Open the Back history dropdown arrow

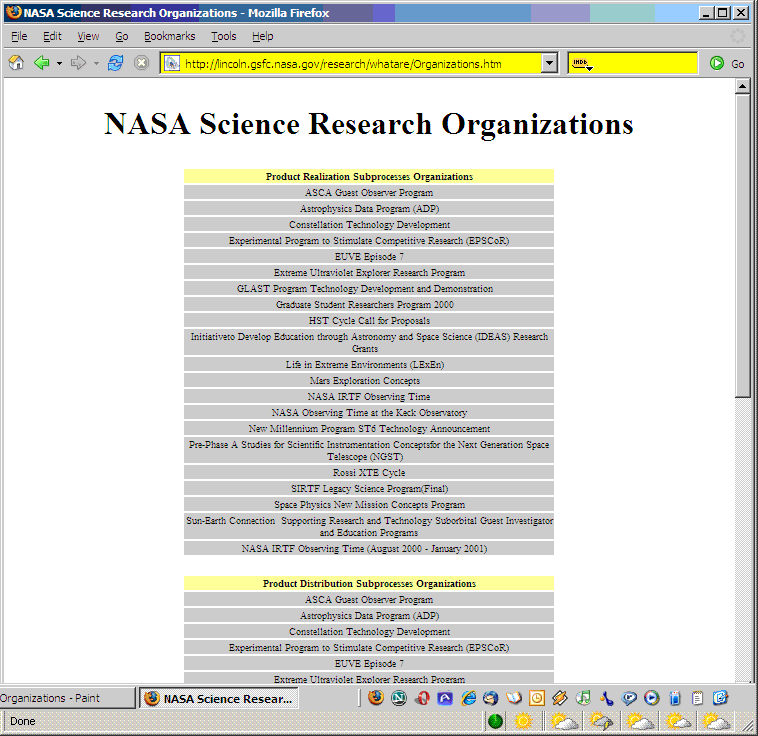[x=59, y=63]
